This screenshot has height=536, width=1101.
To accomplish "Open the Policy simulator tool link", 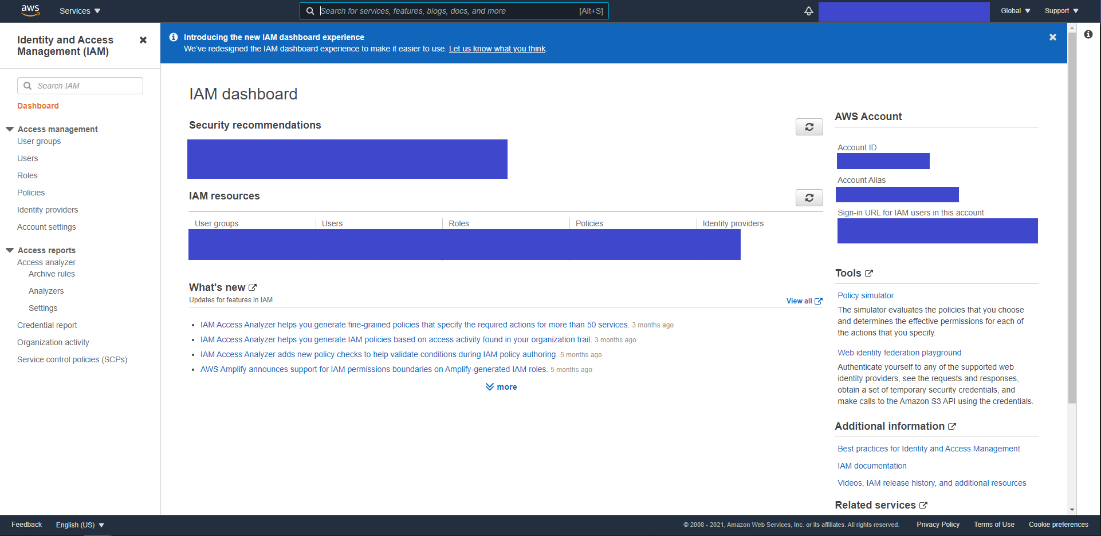I will pyautogui.click(x=865, y=295).
